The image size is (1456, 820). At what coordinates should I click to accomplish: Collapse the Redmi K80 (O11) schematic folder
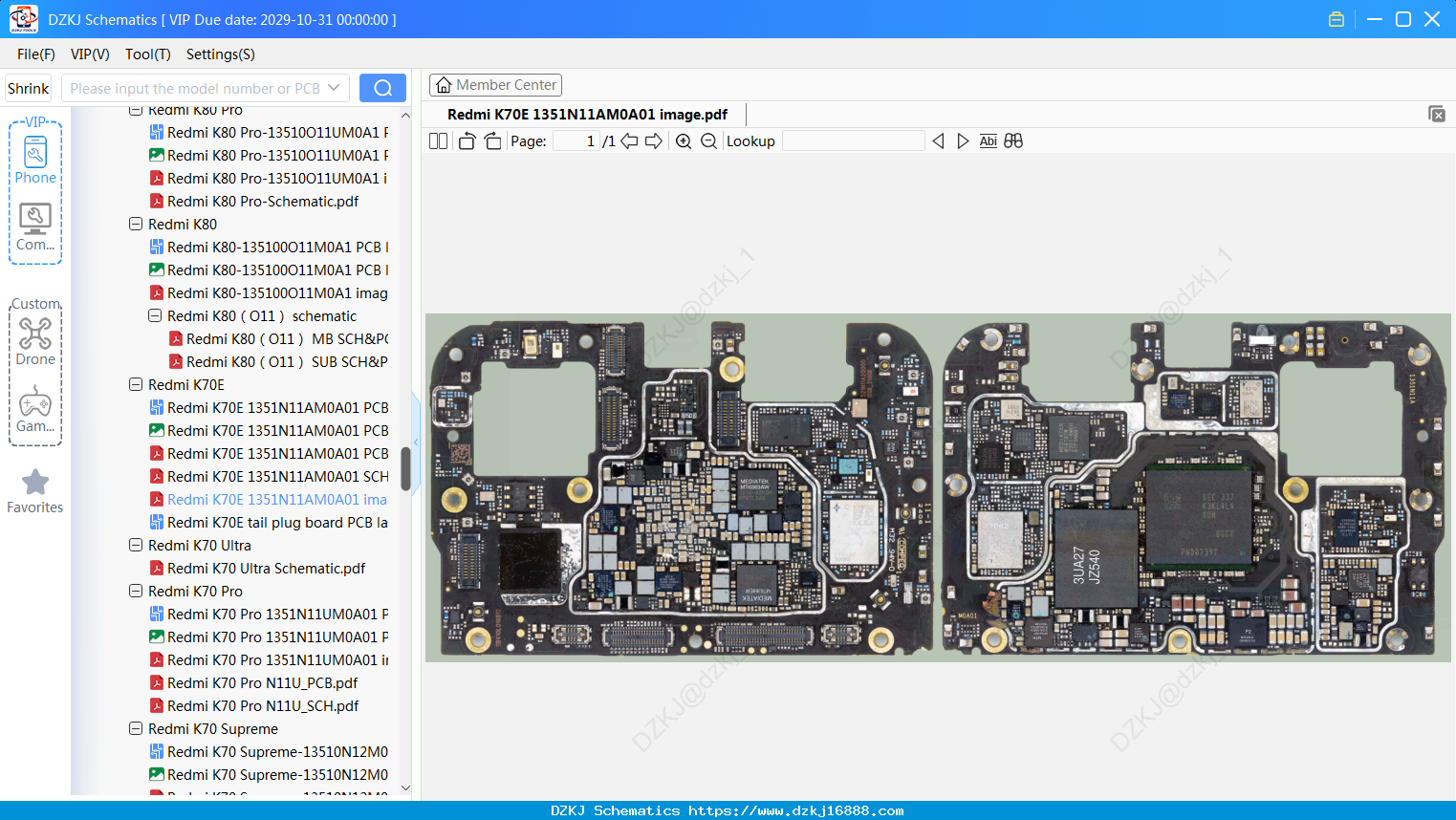tap(155, 316)
